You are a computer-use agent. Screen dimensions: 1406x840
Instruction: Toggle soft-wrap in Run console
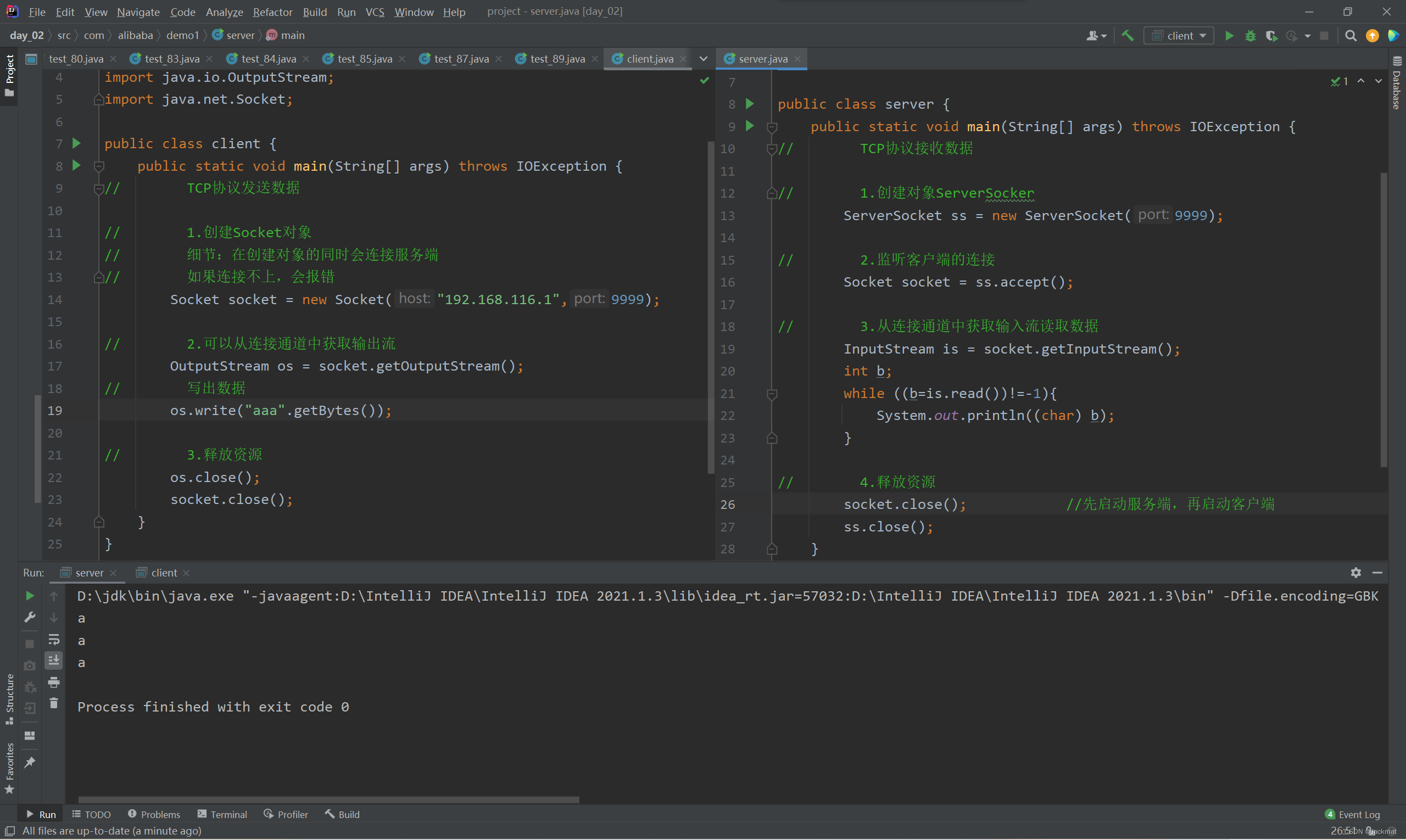[x=54, y=640]
